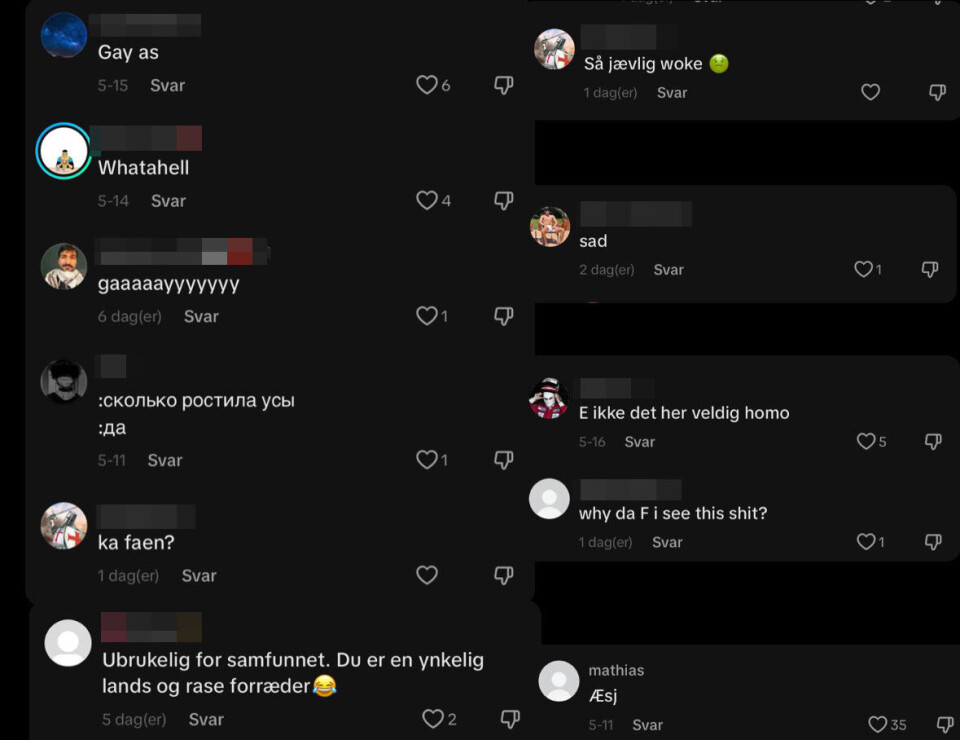This screenshot has width=960, height=740.
Task: Dislike the 'Whatahell' comment
Action: tap(504, 201)
